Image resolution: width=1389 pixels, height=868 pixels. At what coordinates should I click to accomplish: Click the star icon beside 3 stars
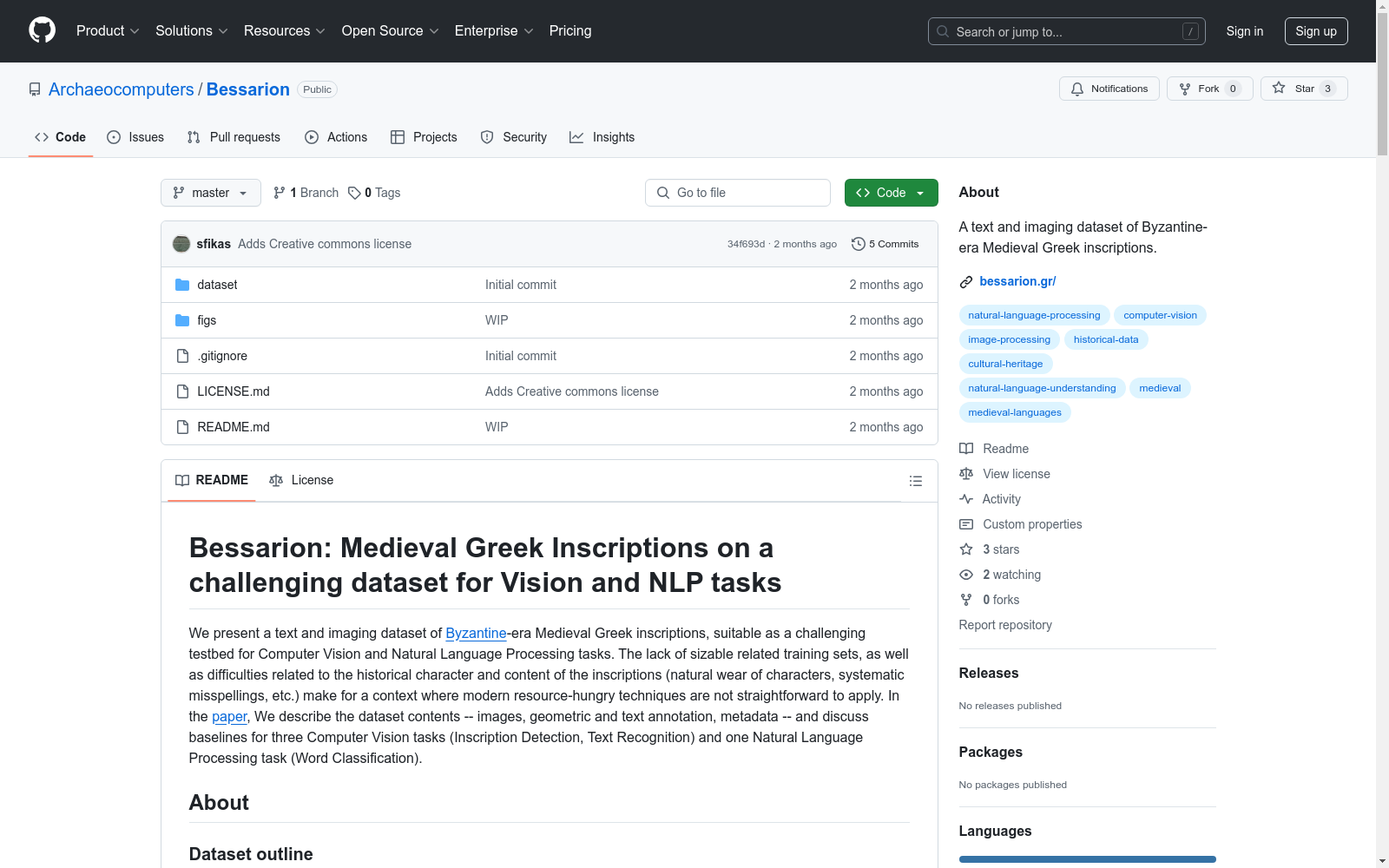pyautogui.click(x=966, y=549)
